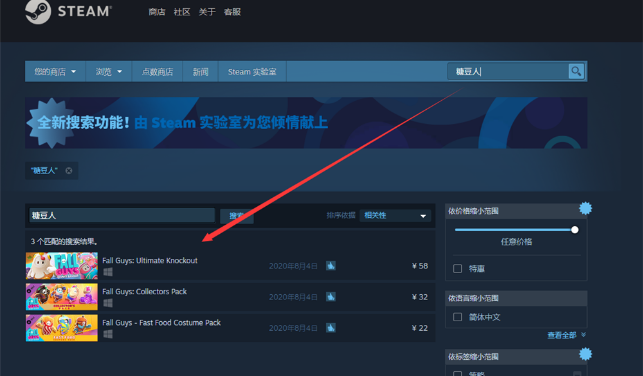Viewport: 643px width, 376px height.
Task: Click the review icon for Fall Guys: Collectors Pack
Action: coord(331,296)
